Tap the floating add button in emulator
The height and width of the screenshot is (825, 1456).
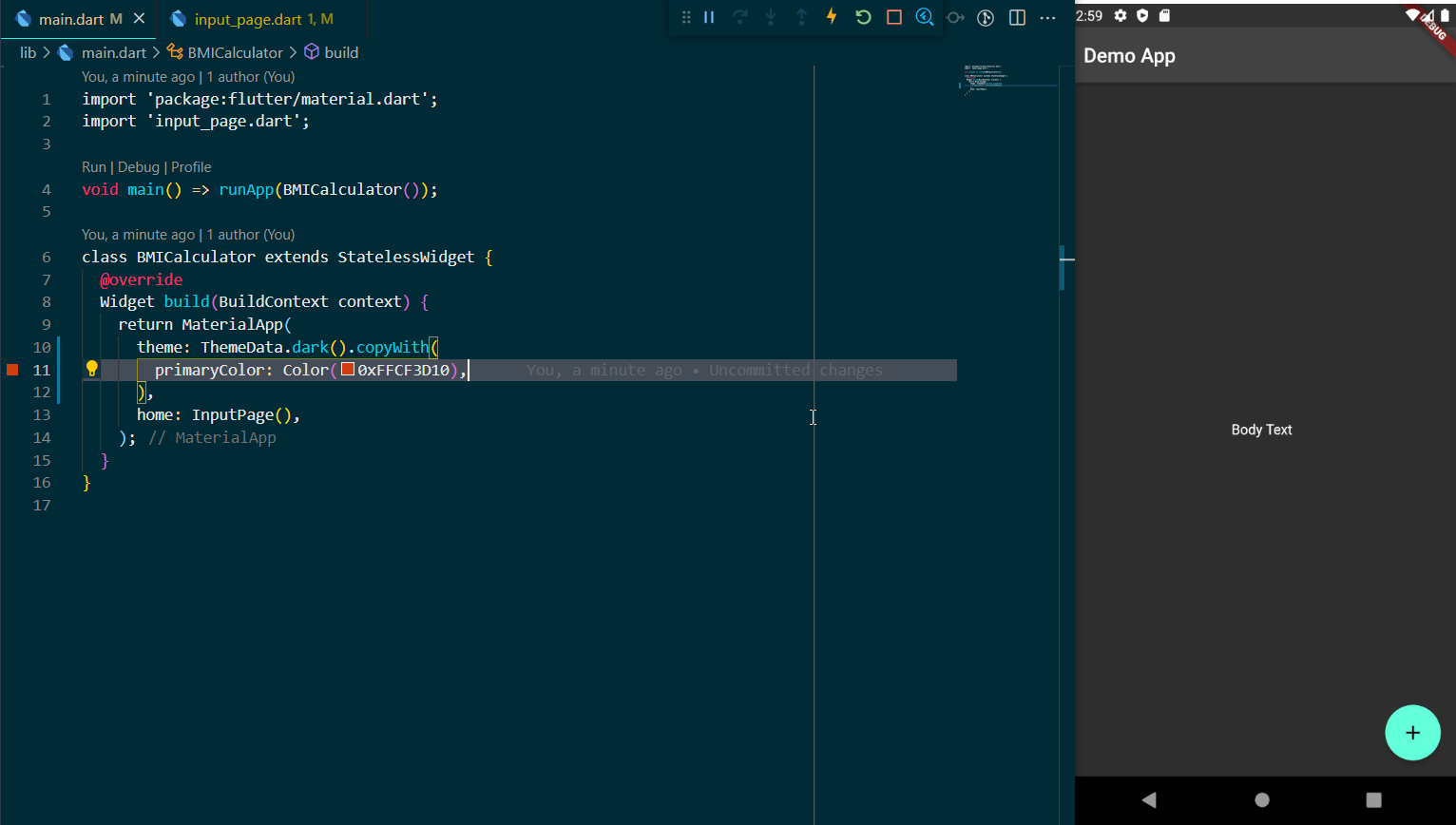pyautogui.click(x=1412, y=733)
